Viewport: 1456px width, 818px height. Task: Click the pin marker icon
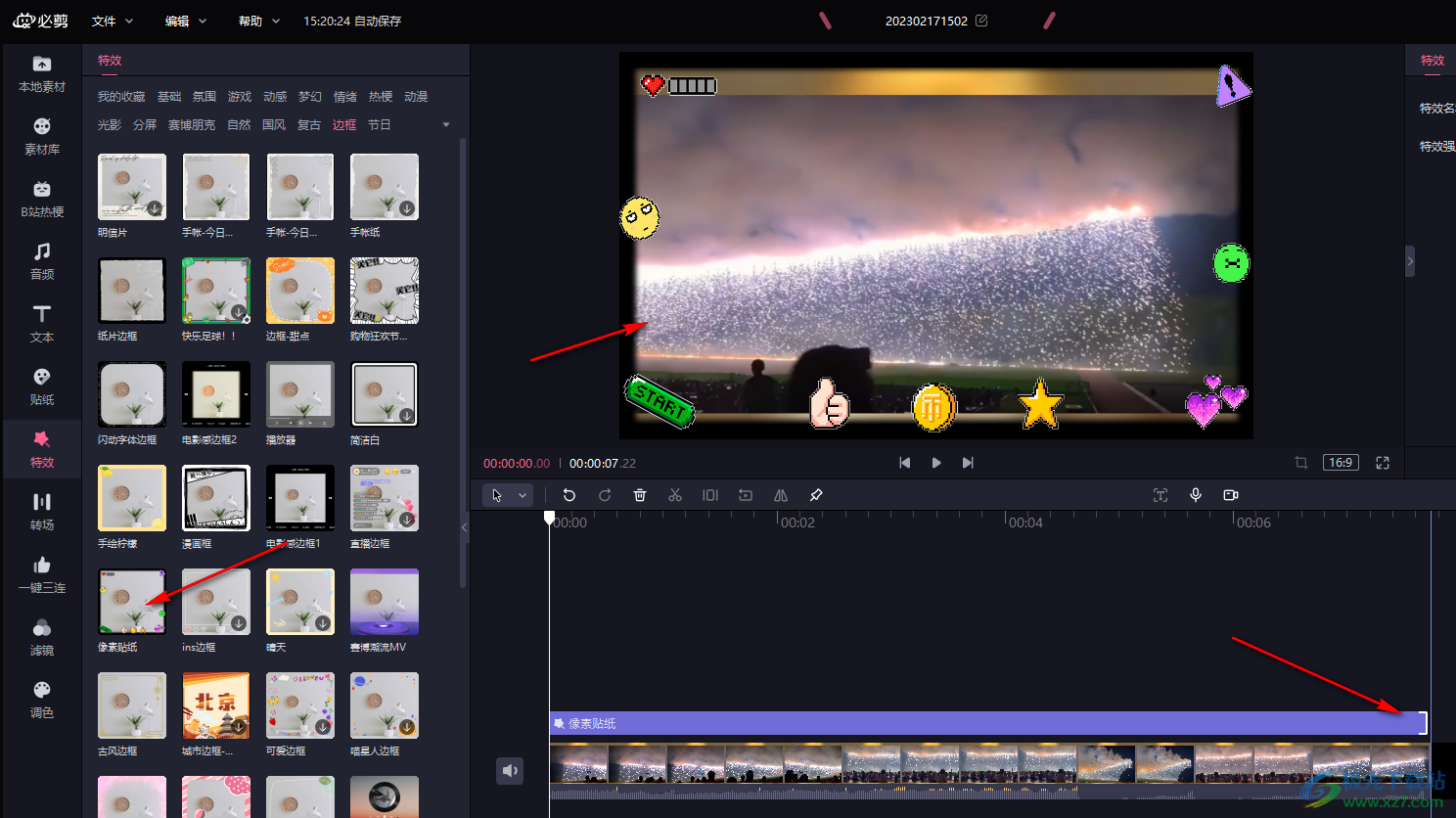(816, 495)
